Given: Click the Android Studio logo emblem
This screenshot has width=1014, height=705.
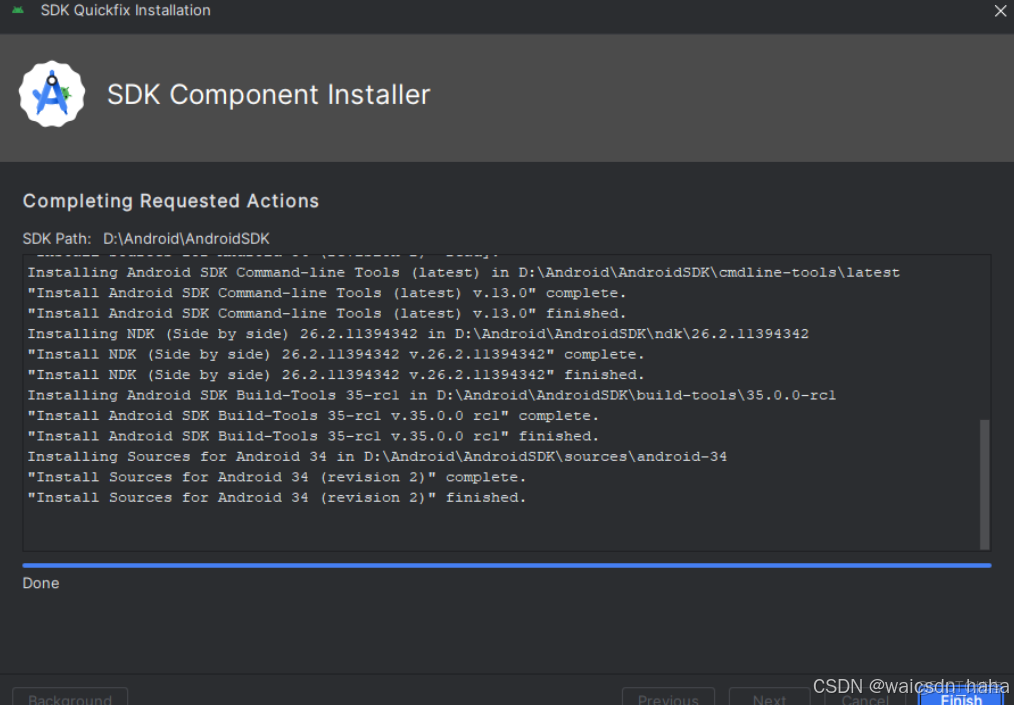Looking at the screenshot, I should (x=51, y=93).
